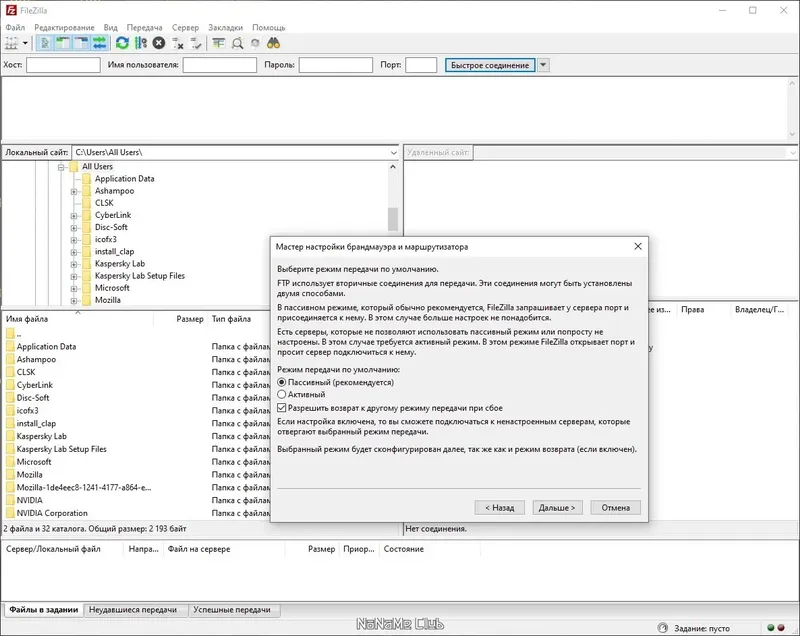Click the Хост input field
The height and width of the screenshot is (636, 800).
(x=63, y=65)
